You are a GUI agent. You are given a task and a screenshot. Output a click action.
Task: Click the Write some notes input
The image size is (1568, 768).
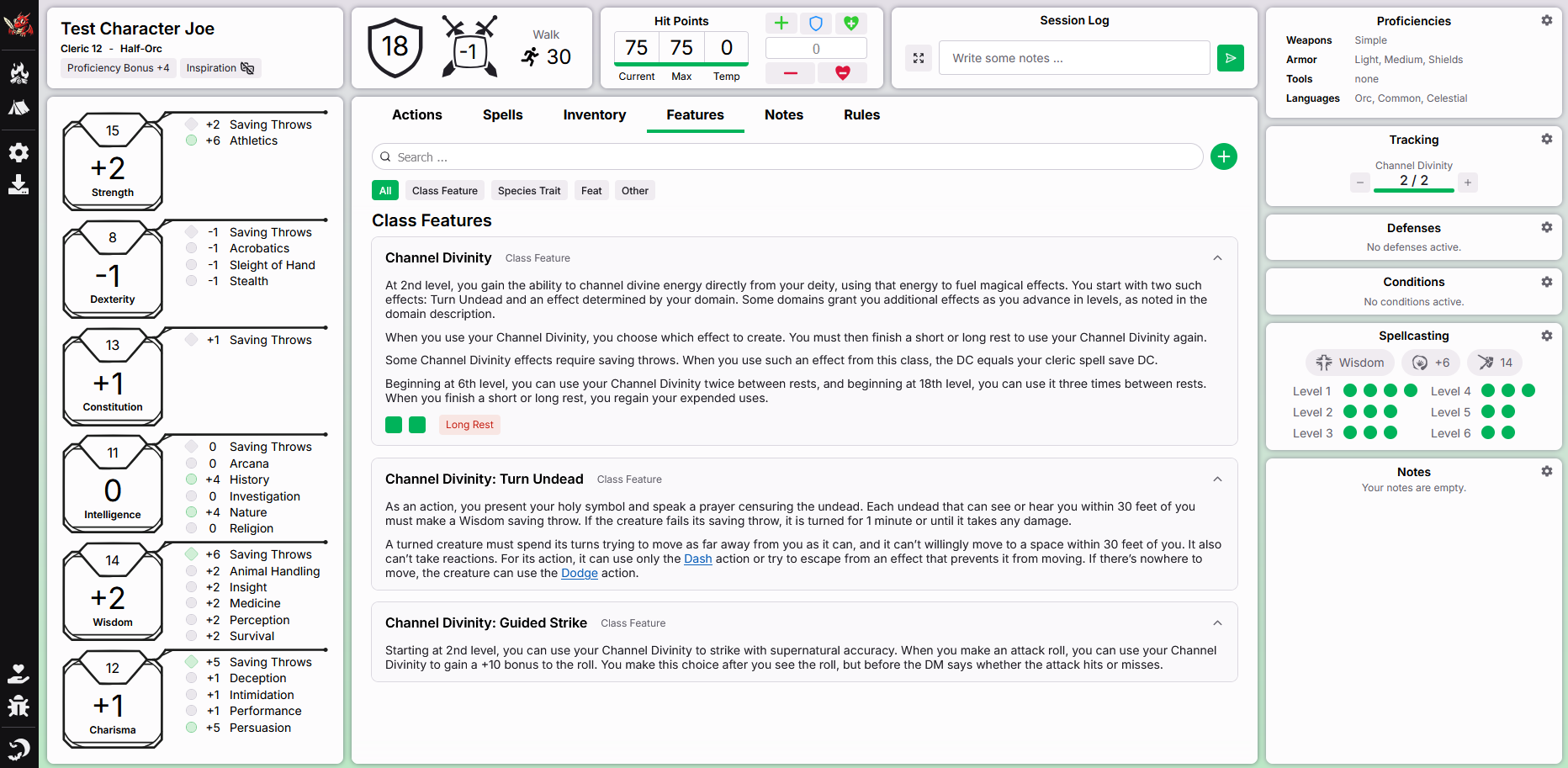(x=1074, y=58)
